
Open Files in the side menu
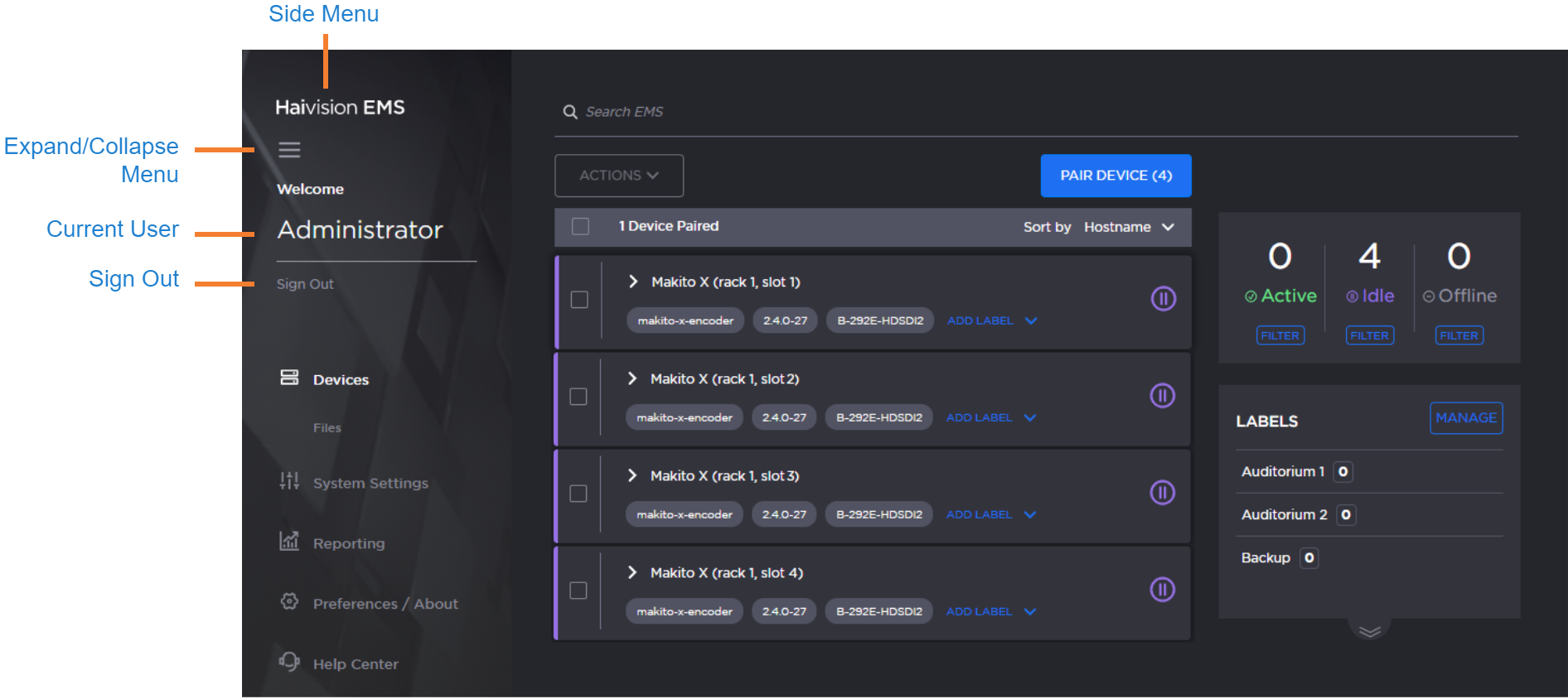click(327, 428)
